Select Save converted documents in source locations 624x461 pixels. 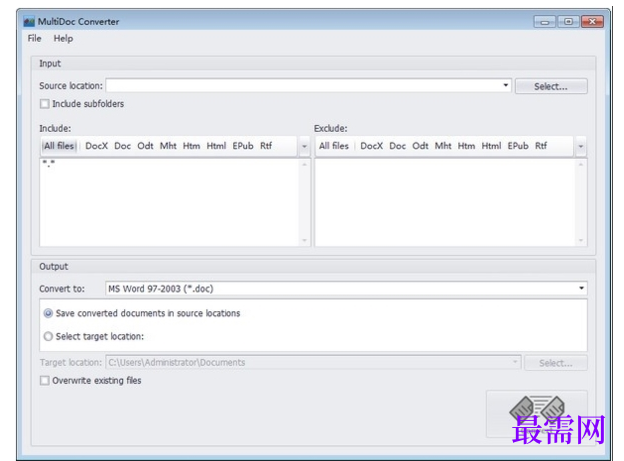[x=48, y=313]
